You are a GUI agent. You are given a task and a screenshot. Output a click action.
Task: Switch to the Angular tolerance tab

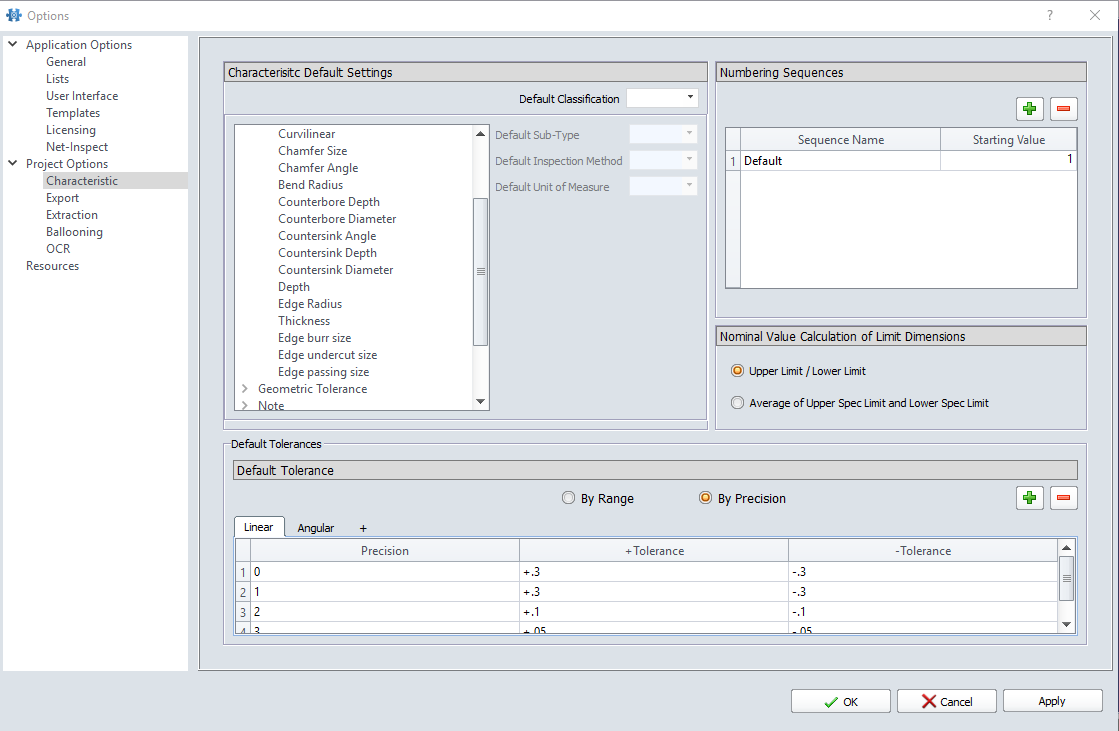coord(316,527)
